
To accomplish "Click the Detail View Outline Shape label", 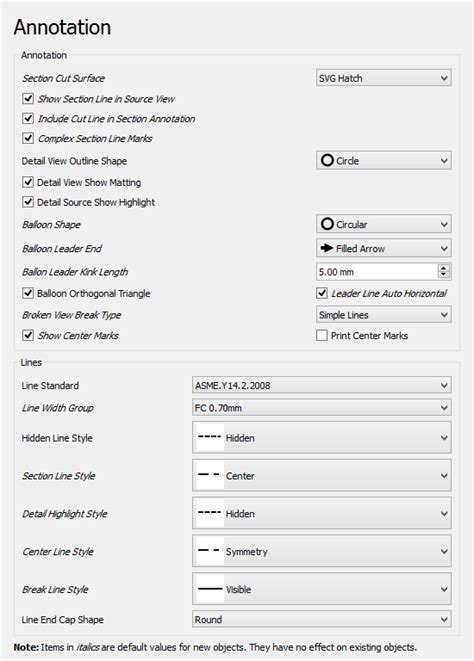I will pos(74,161).
